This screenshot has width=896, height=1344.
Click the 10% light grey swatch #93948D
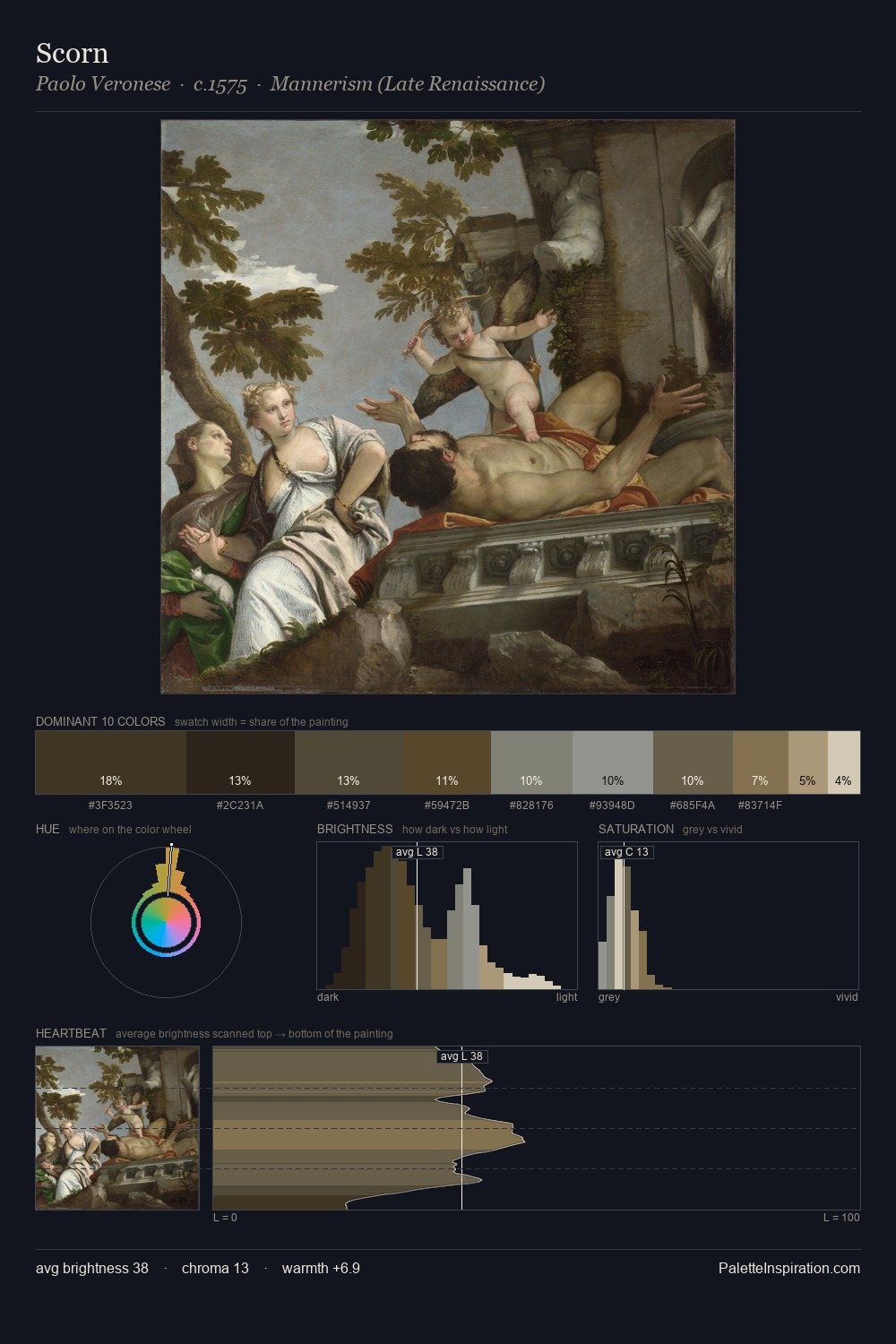(x=613, y=762)
